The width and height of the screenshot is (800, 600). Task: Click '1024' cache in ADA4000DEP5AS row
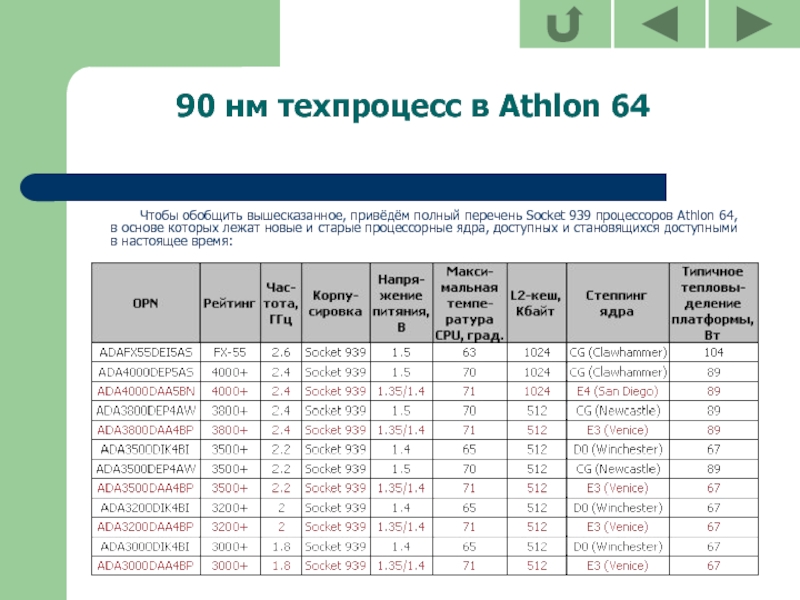[536, 372]
